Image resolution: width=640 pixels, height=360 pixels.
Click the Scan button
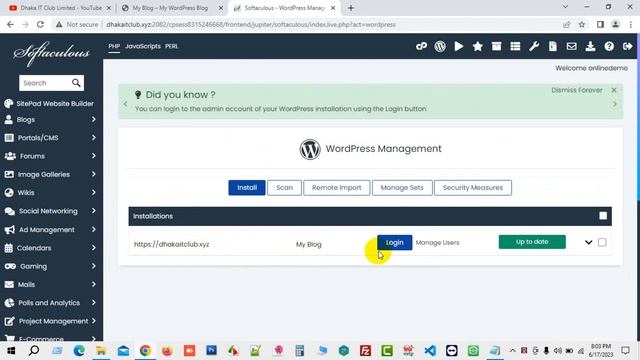[284, 188]
